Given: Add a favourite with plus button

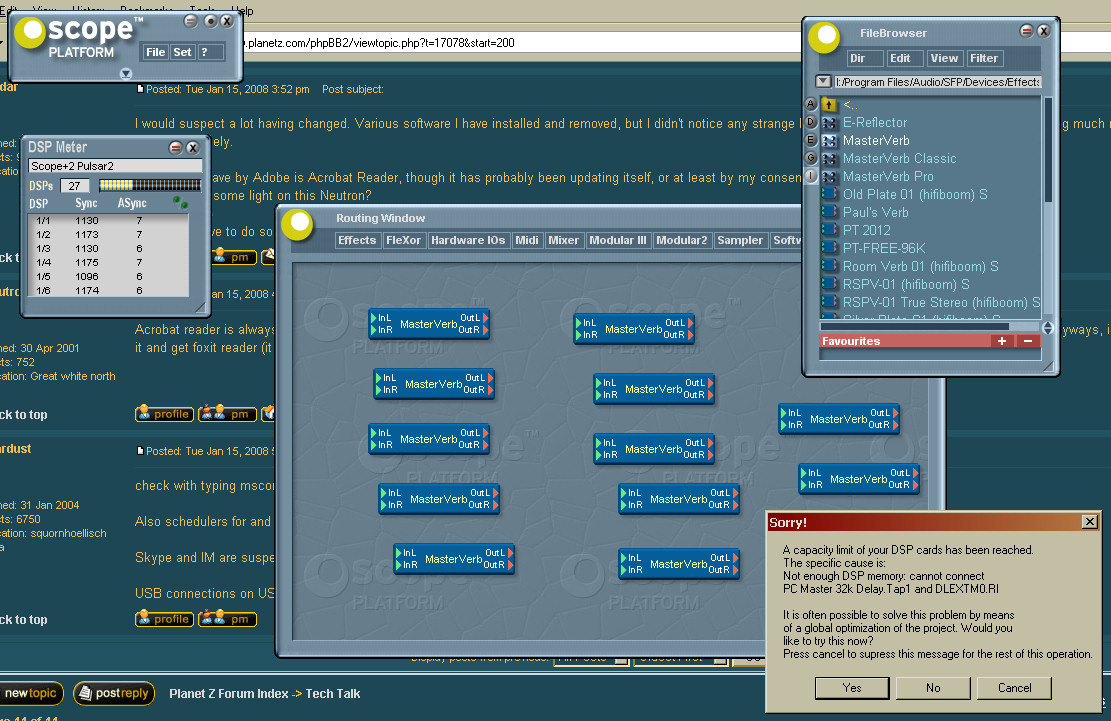Looking at the screenshot, I should tap(1002, 341).
